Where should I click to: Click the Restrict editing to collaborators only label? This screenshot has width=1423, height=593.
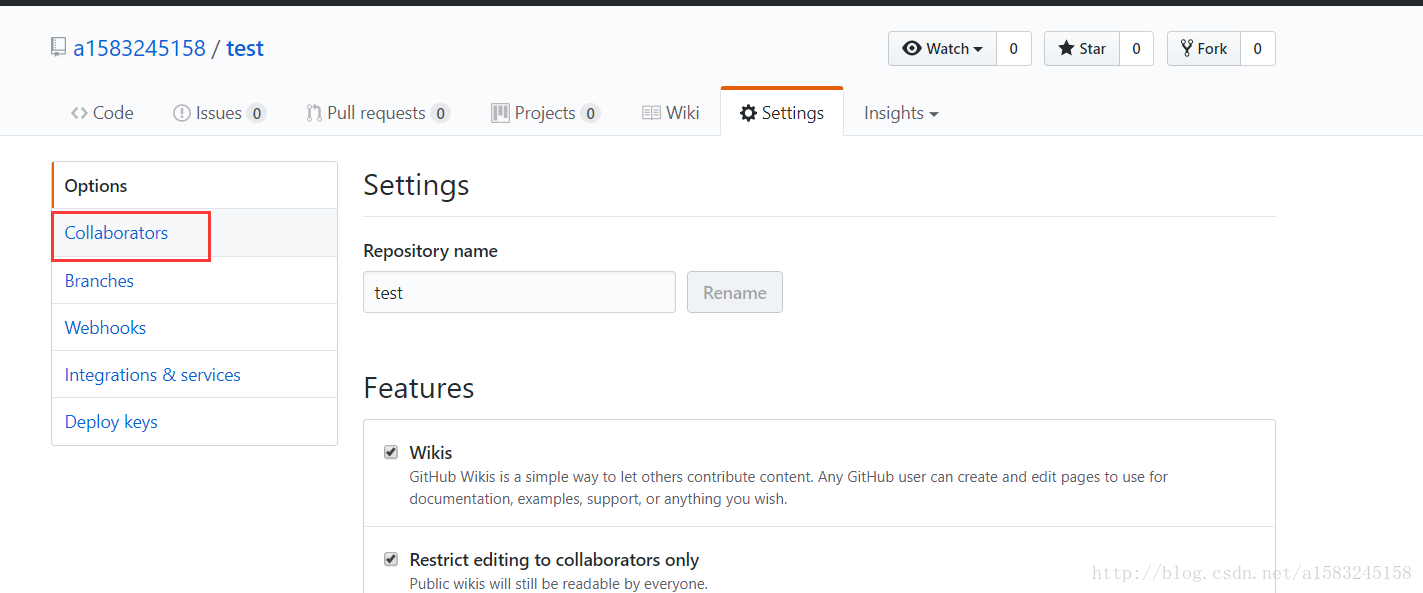[554, 560]
